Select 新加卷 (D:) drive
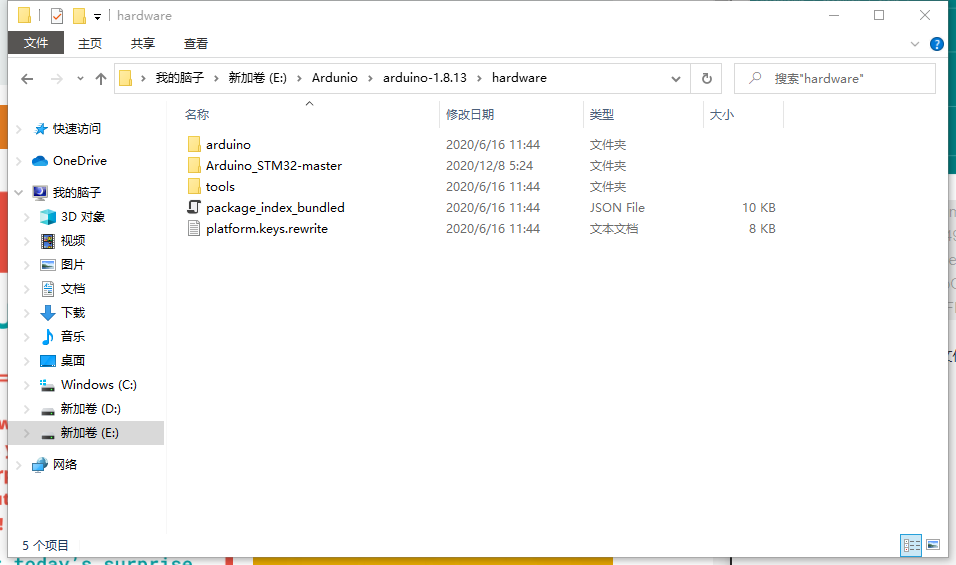The height and width of the screenshot is (565, 956). click(90, 408)
